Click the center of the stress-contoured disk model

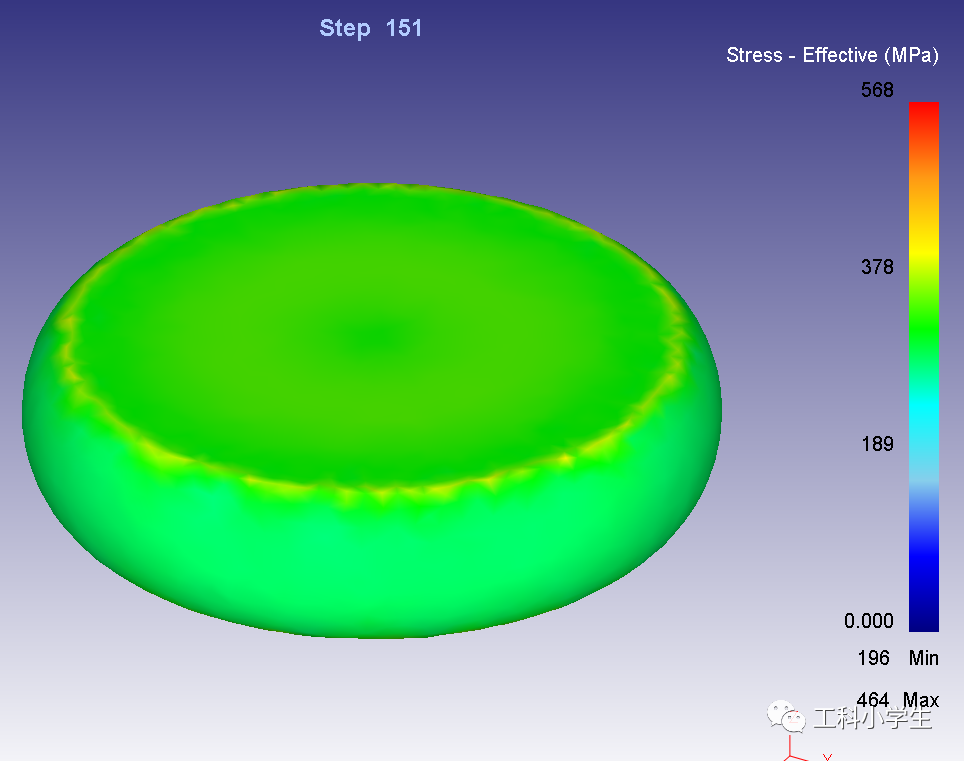(x=372, y=411)
